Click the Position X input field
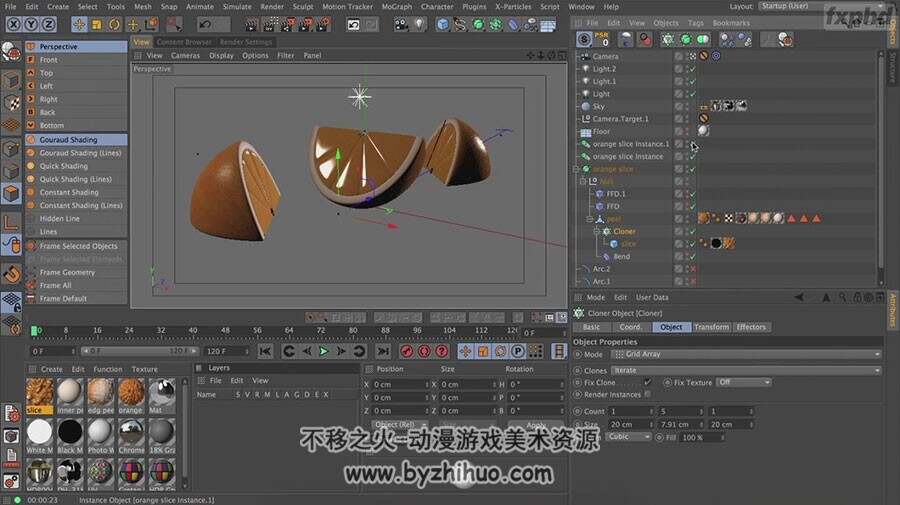900x505 pixels. (x=400, y=384)
